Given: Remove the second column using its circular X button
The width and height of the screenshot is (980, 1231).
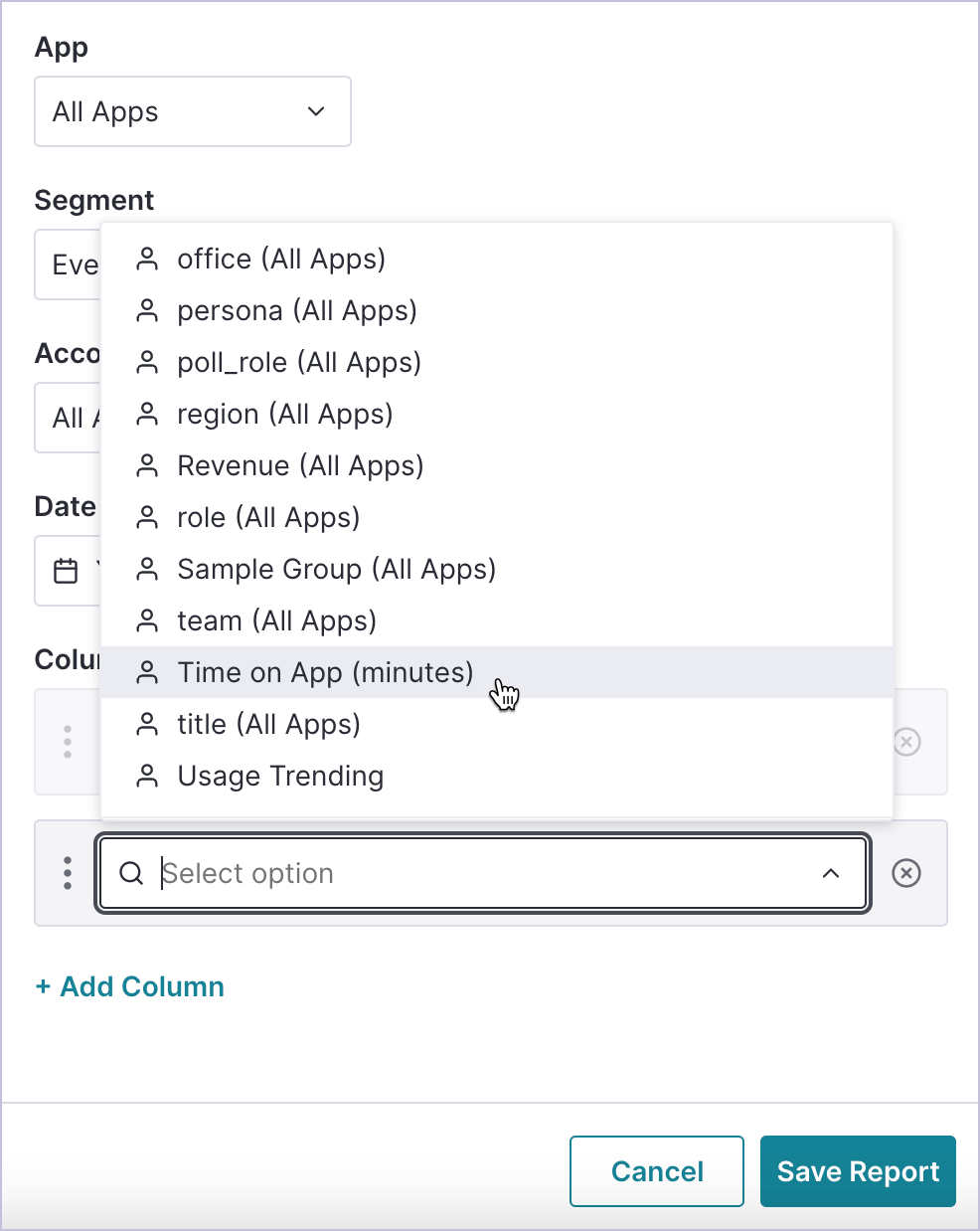Looking at the screenshot, I should pyautogui.click(x=905, y=873).
